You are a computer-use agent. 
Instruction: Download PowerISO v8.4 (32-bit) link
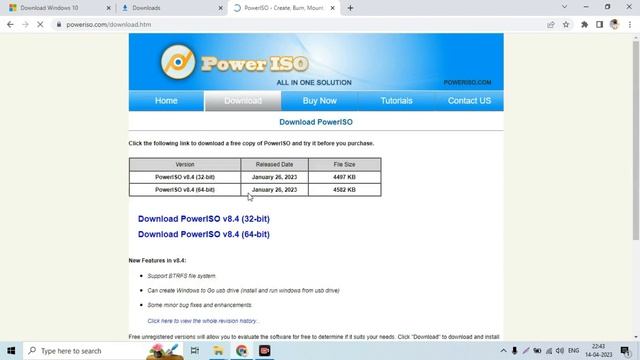tap(204, 219)
